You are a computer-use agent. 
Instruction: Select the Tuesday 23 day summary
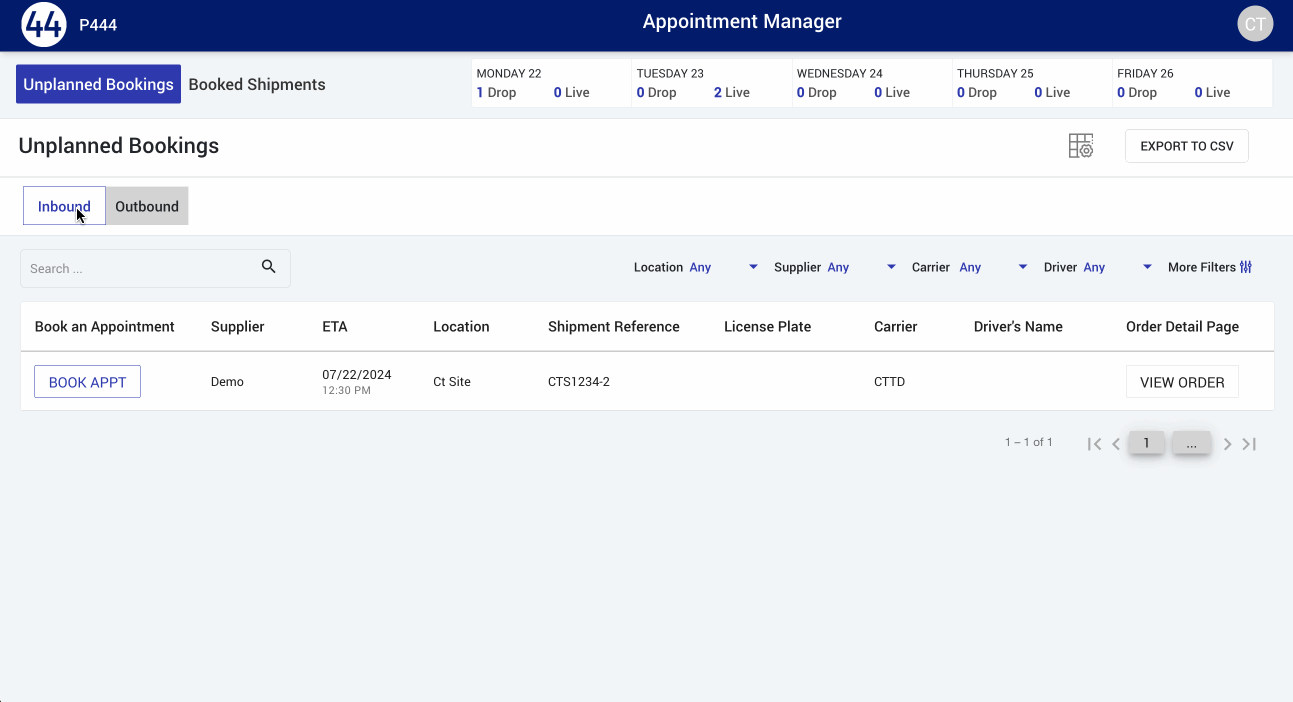coord(712,83)
